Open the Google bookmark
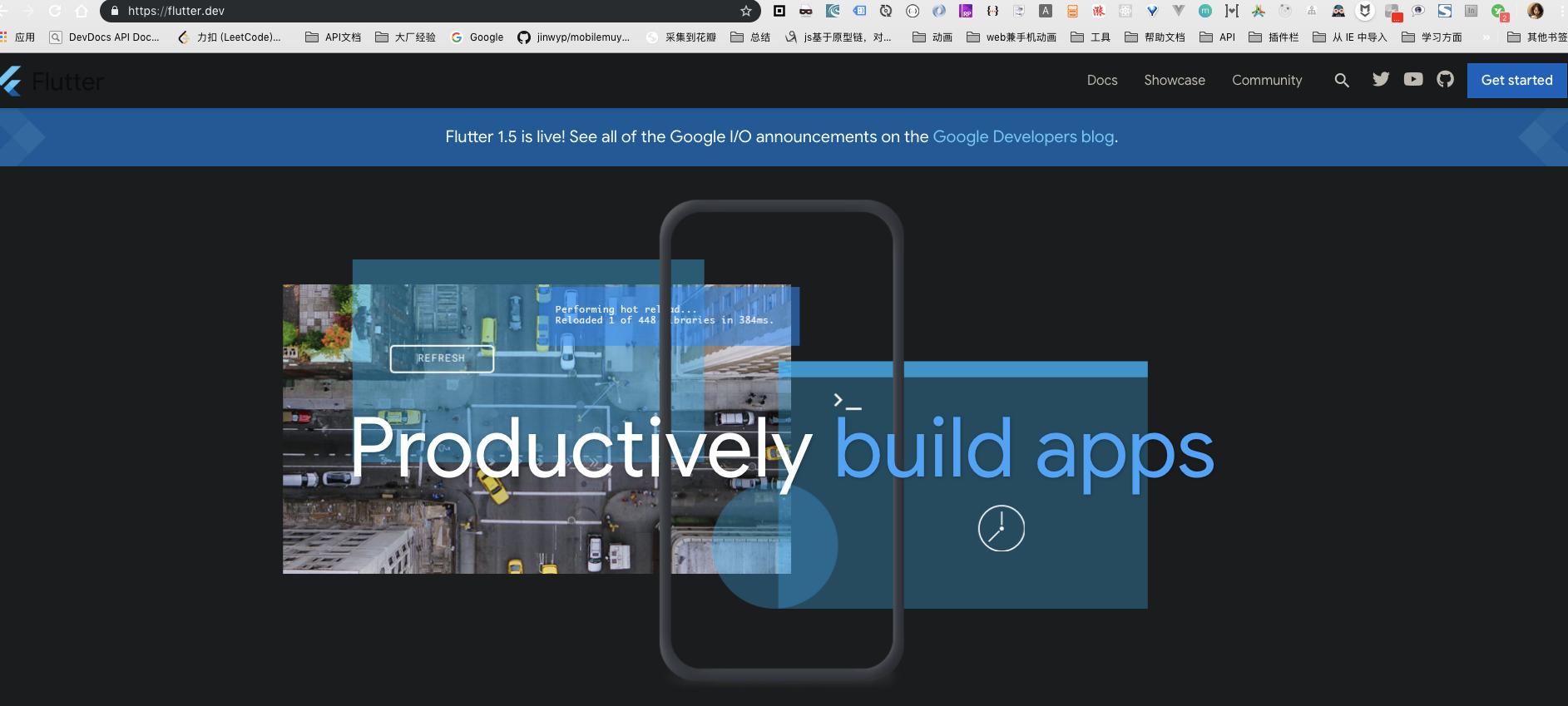 (x=477, y=37)
